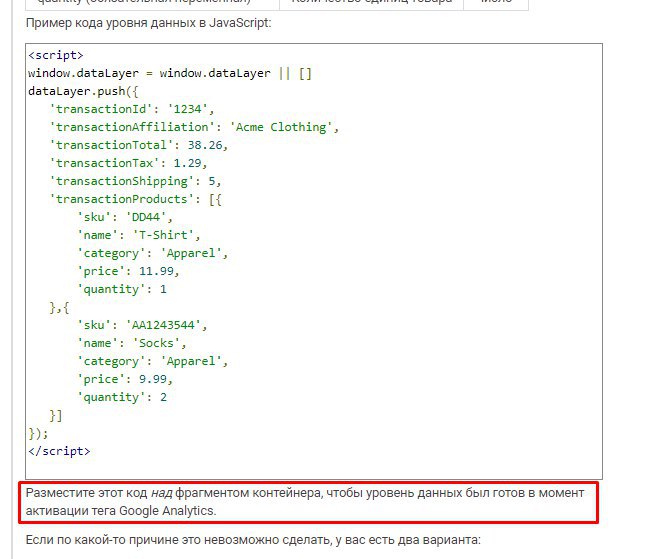Click the 'name': 'T-Shirt' line
This screenshot has height=559, width=650.
(x=138, y=235)
